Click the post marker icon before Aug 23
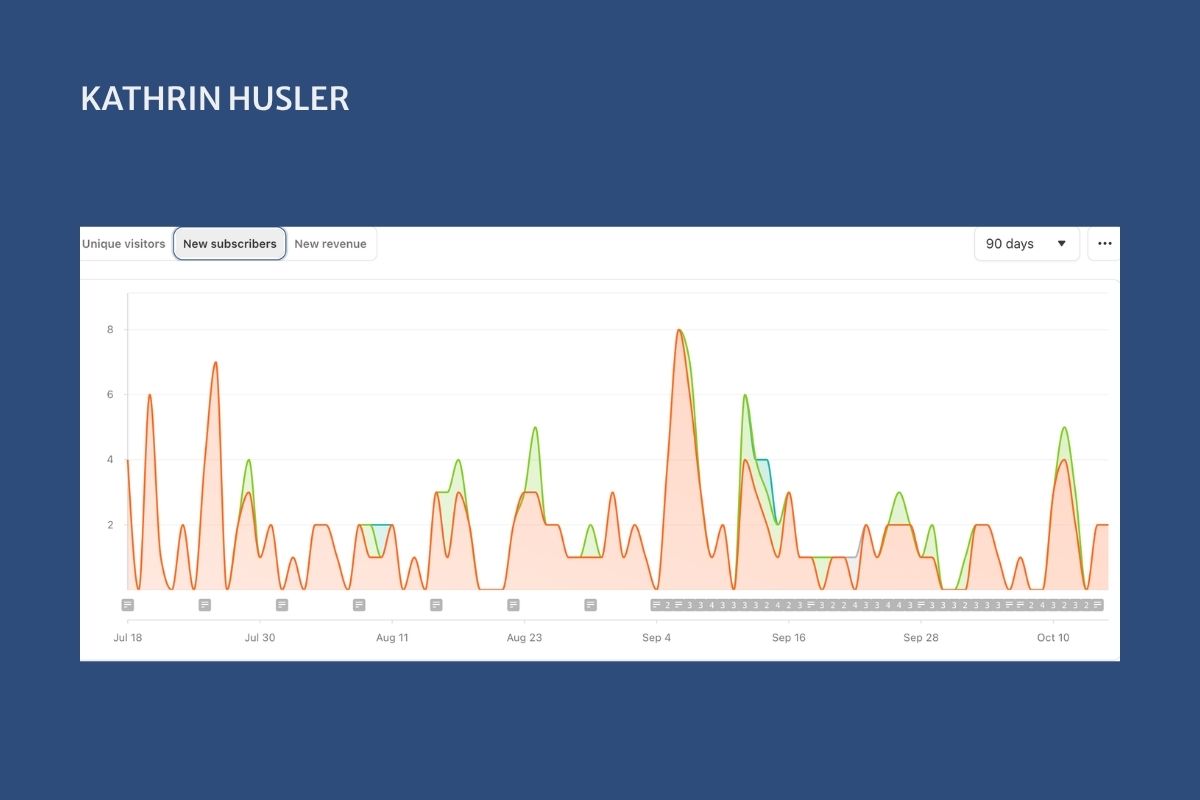1200x800 pixels. 513,605
